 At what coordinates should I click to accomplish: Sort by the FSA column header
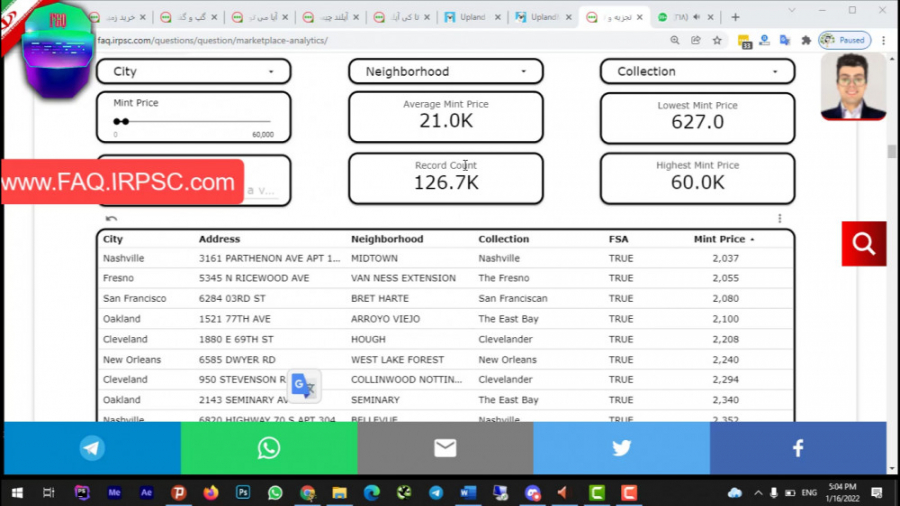[x=618, y=239]
